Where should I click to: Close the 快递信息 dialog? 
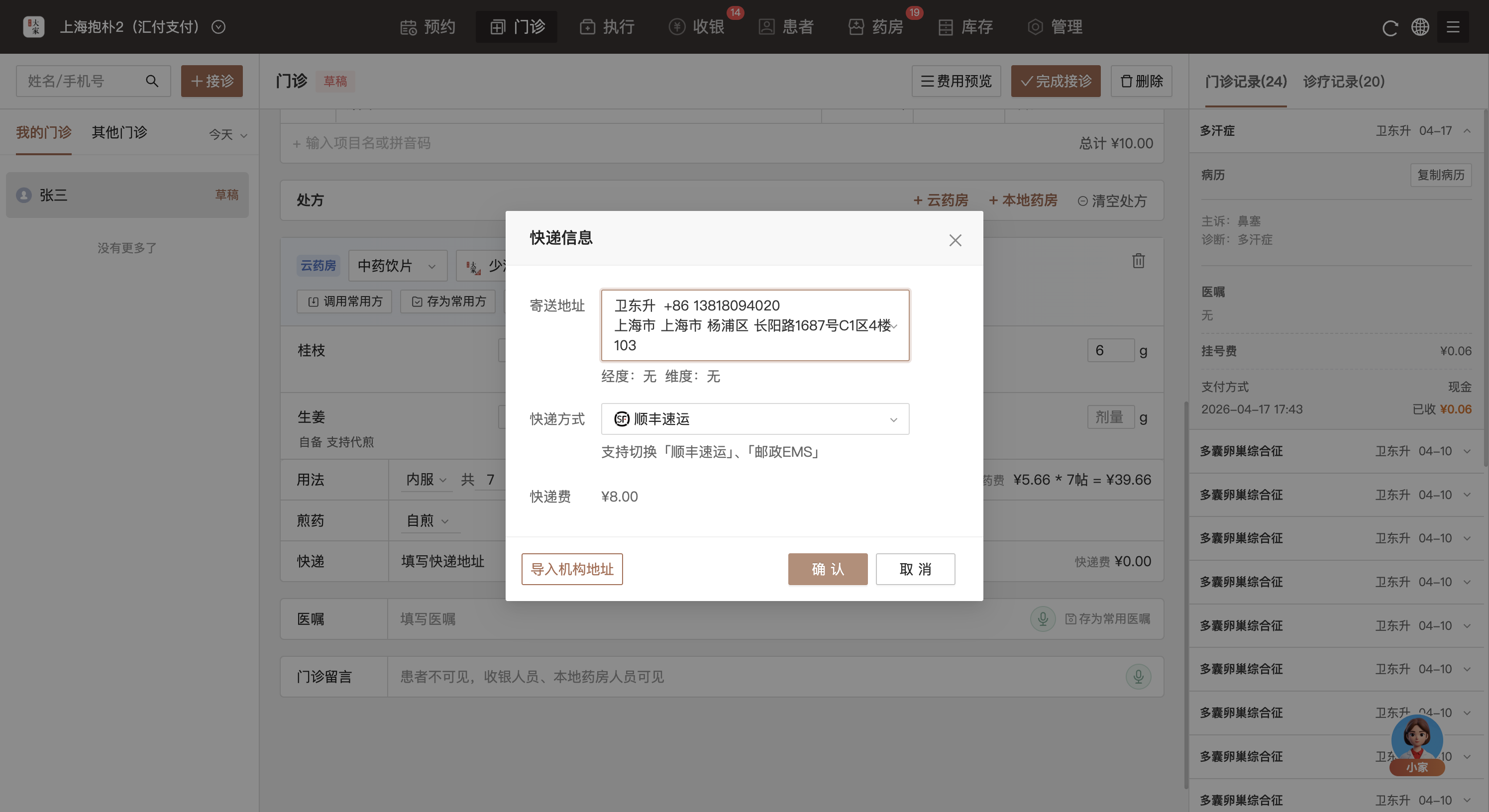[955, 240]
